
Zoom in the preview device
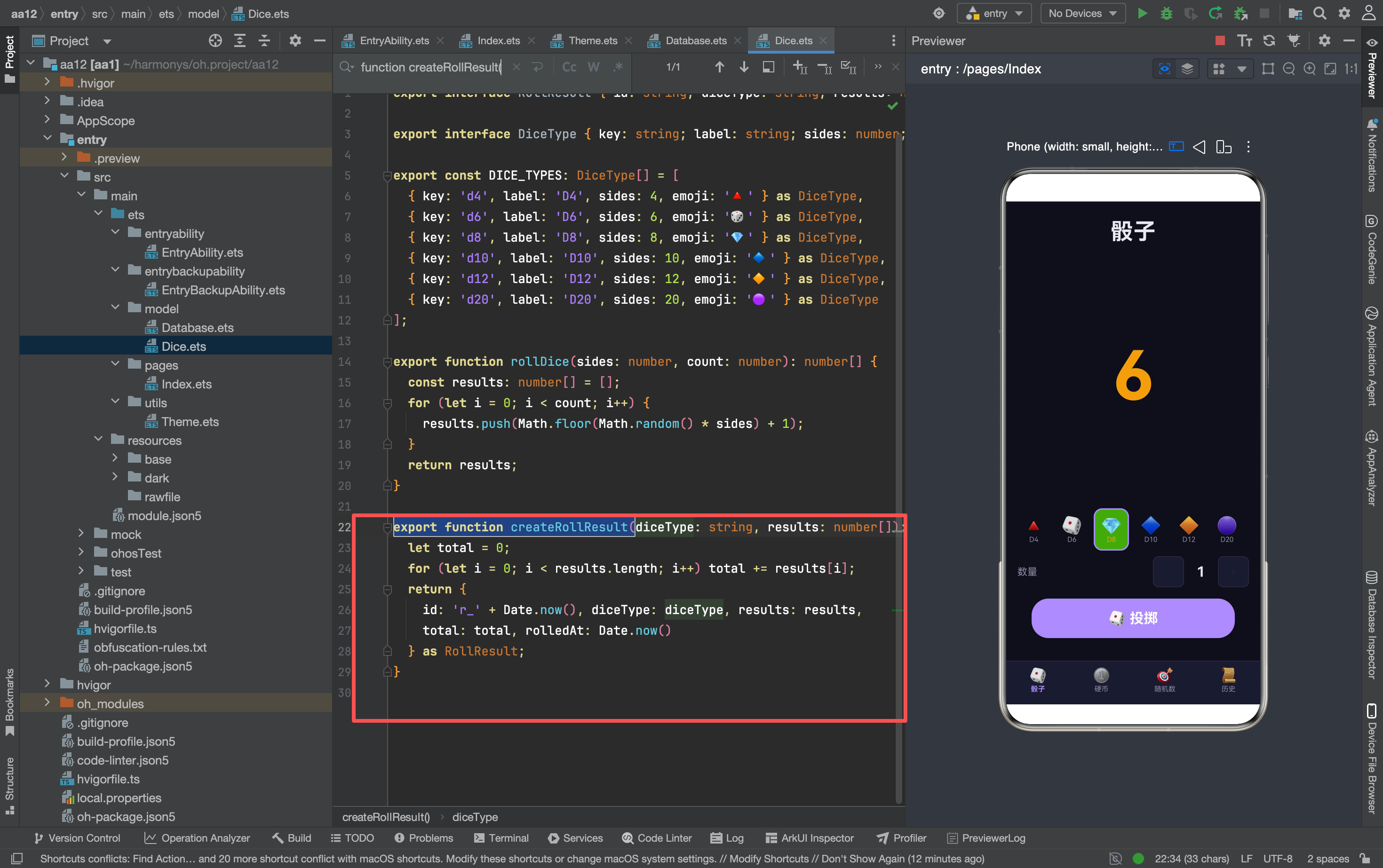1310,69
